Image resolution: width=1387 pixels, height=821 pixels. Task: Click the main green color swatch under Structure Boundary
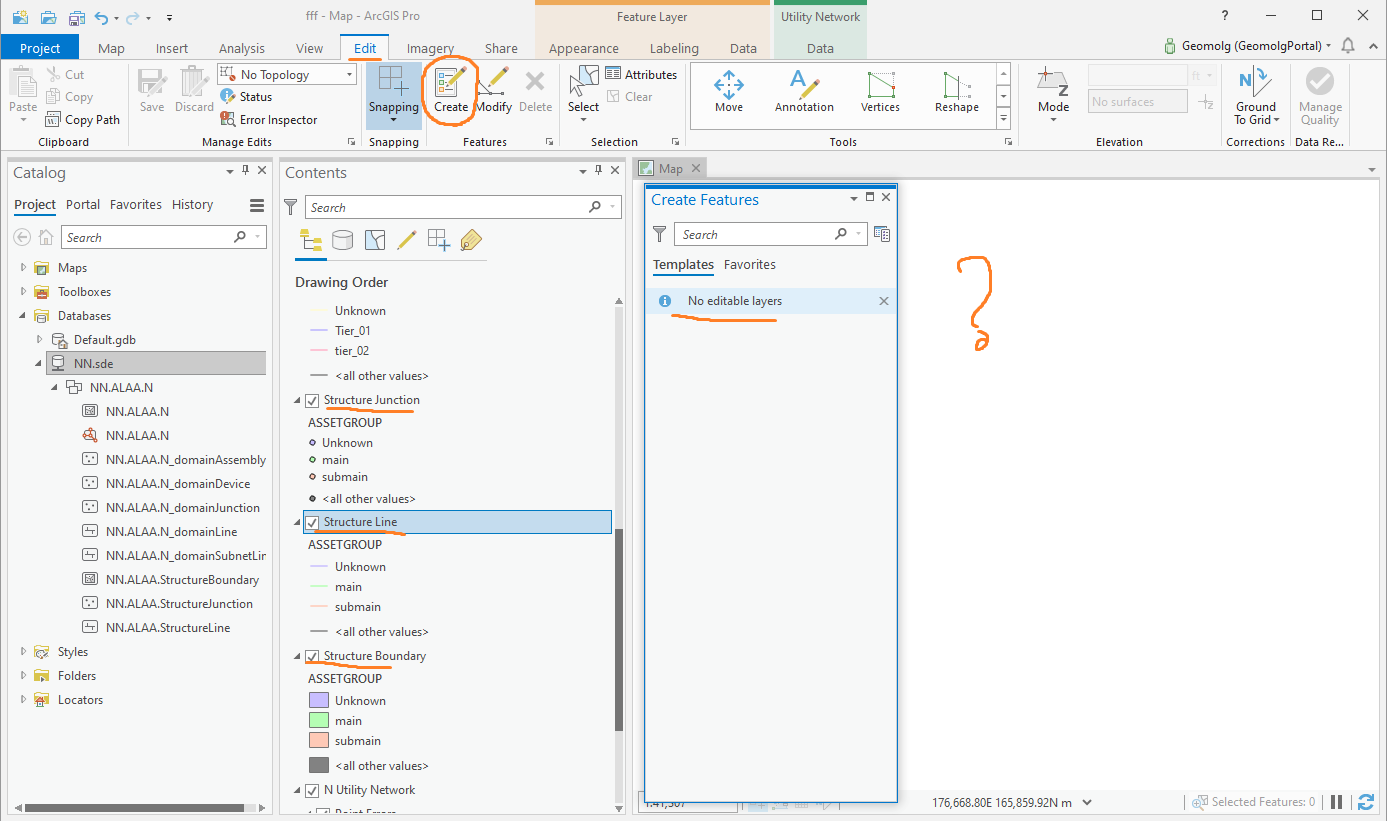tap(319, 721)
